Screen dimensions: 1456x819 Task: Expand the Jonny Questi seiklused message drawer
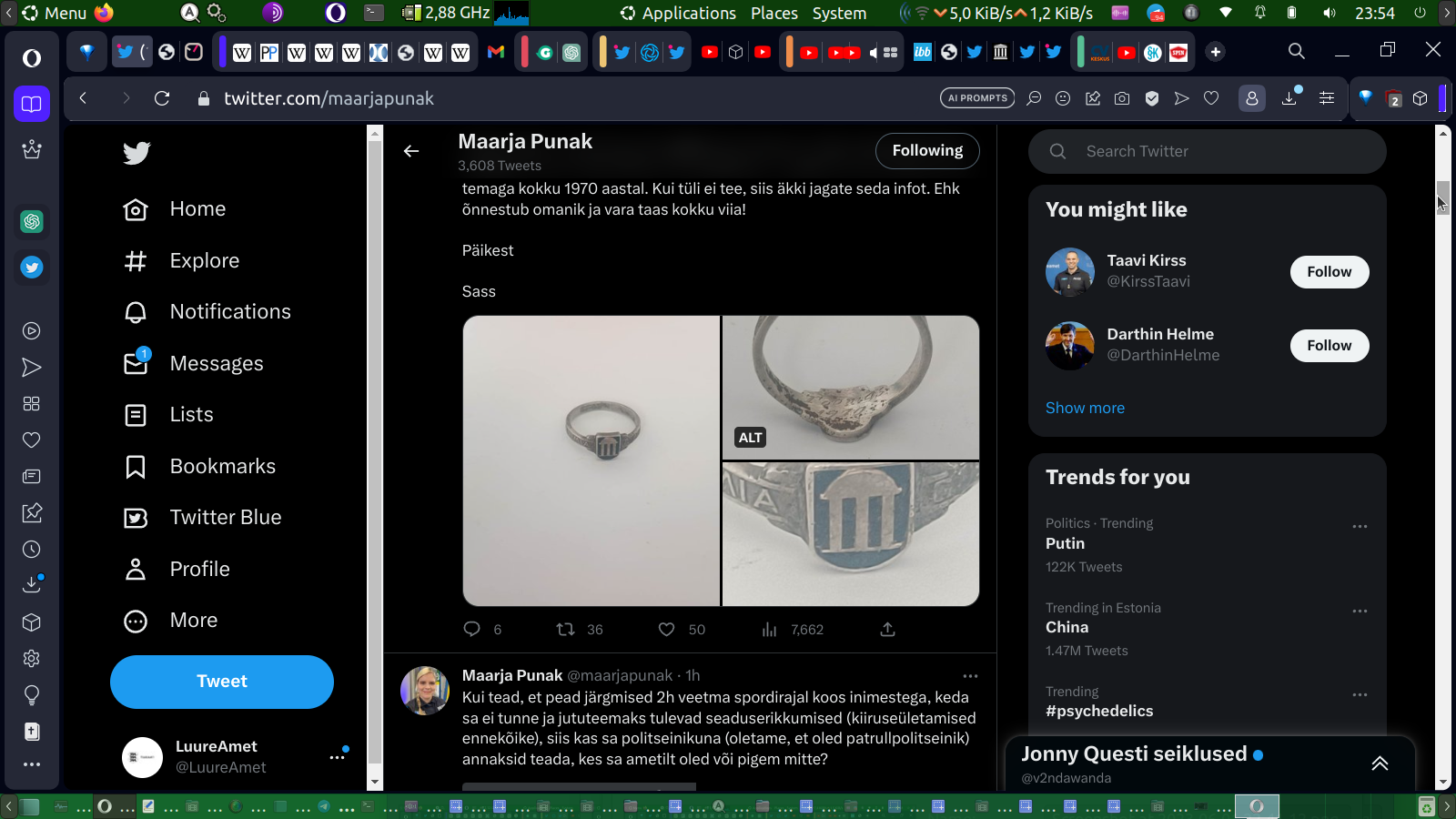[1380, 763]
